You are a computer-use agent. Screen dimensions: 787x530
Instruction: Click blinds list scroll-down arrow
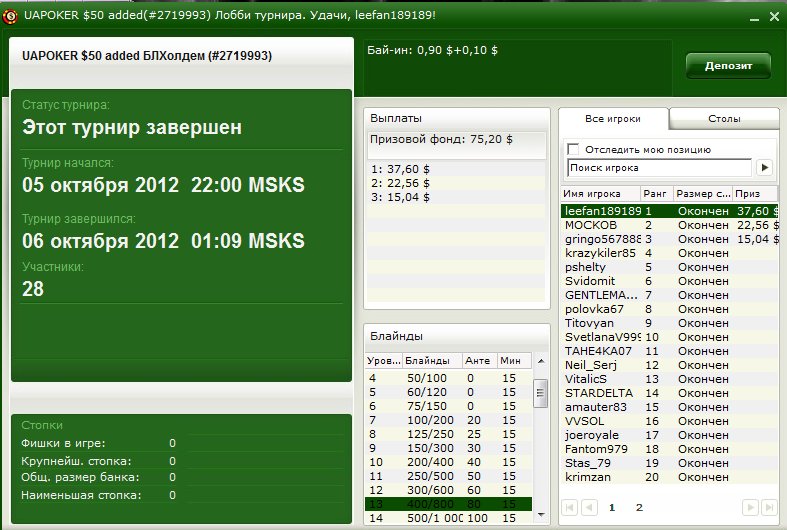coord(541,514)
